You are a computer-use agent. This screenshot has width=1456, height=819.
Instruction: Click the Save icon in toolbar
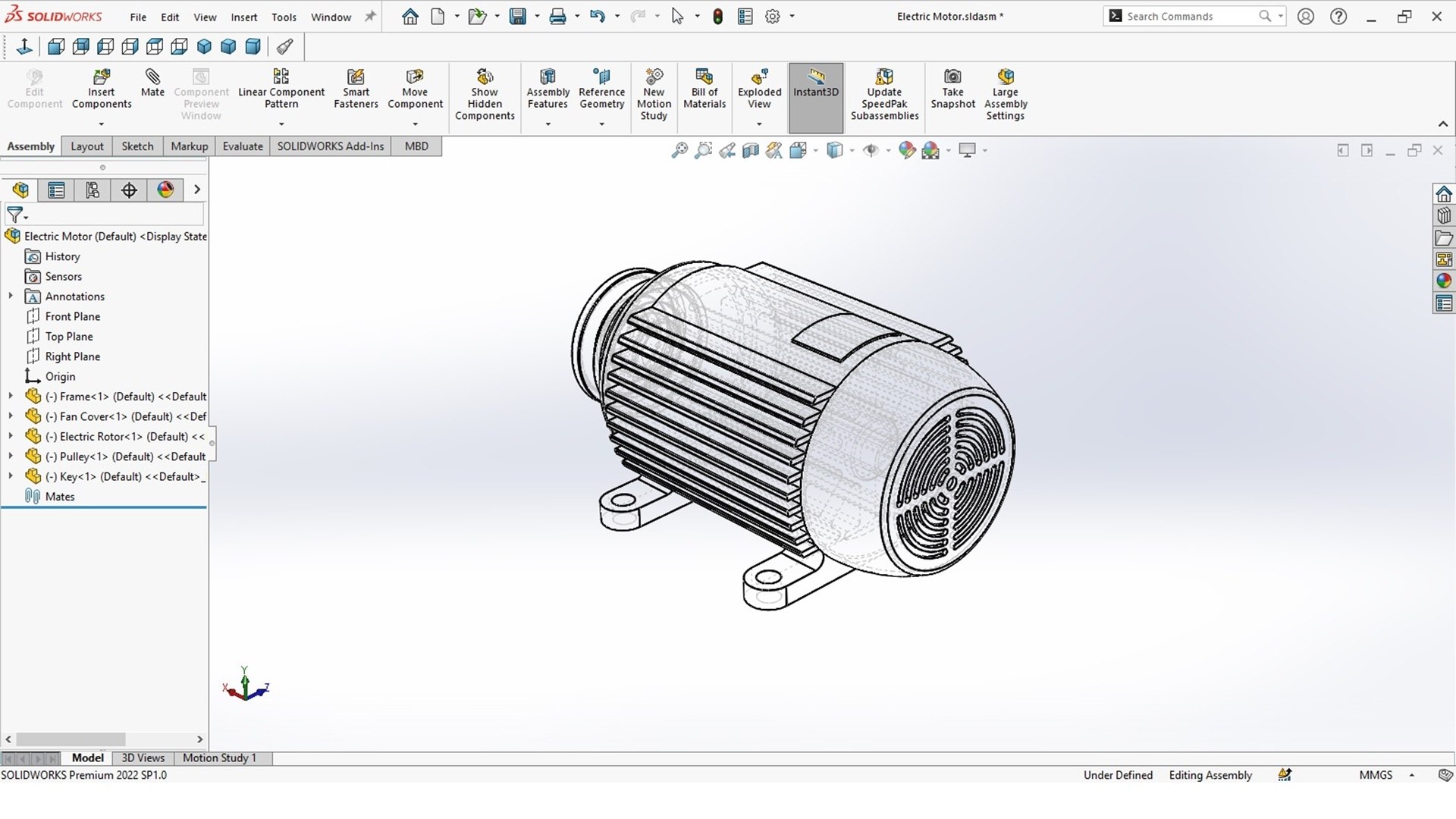point(518,16)
